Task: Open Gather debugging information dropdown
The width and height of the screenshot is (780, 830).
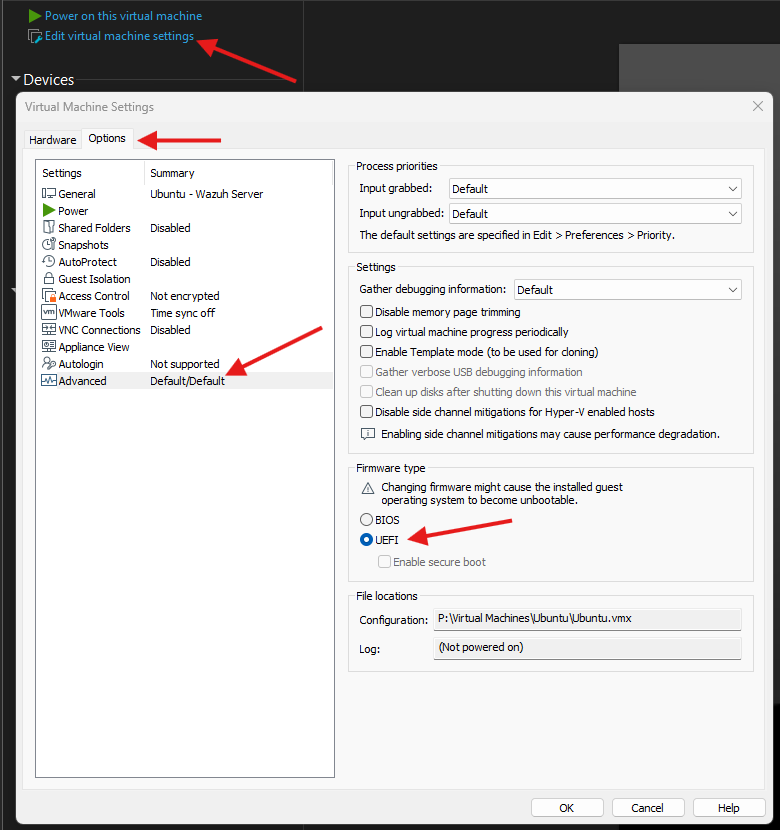Action: [628, 290]
